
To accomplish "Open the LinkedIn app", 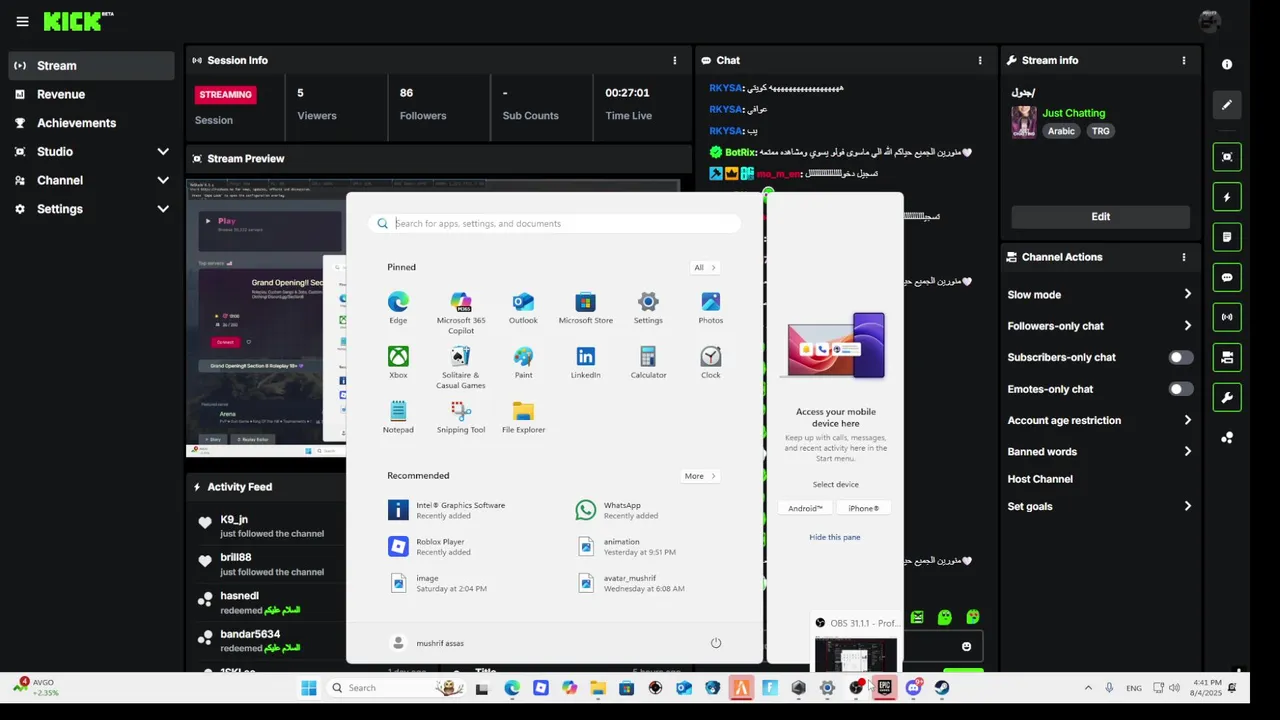I will click(585, 362).
